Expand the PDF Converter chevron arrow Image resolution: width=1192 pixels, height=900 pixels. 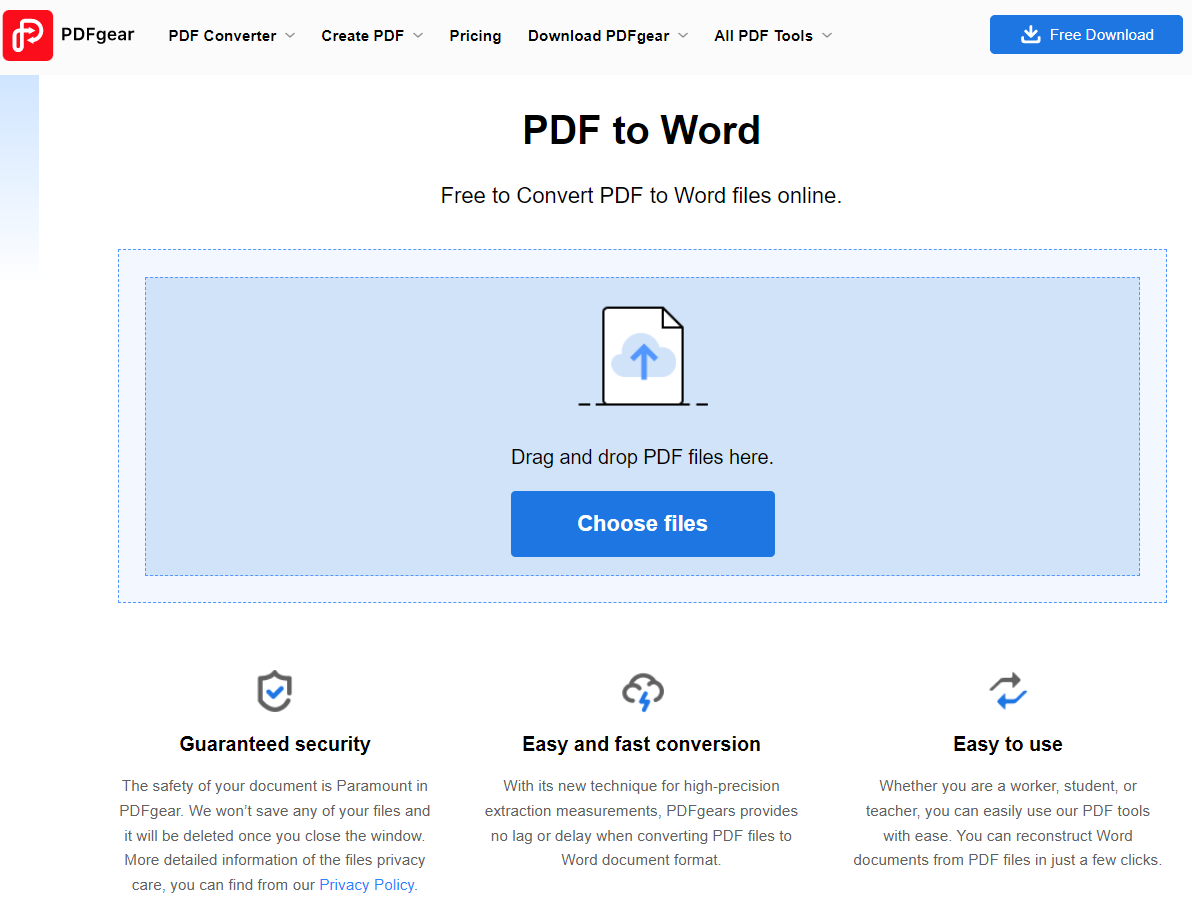(x=290, y=36)
